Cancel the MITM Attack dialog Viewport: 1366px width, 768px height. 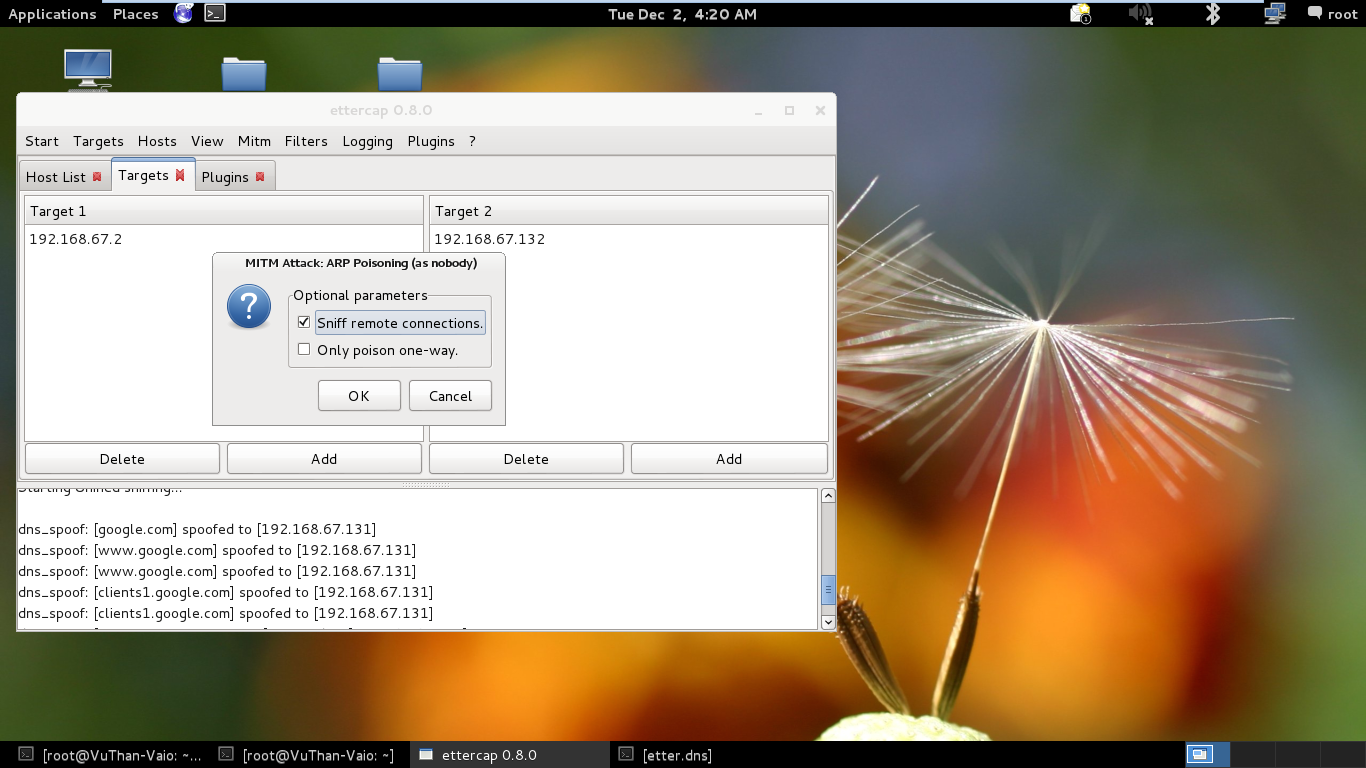(x=450, y=396)
